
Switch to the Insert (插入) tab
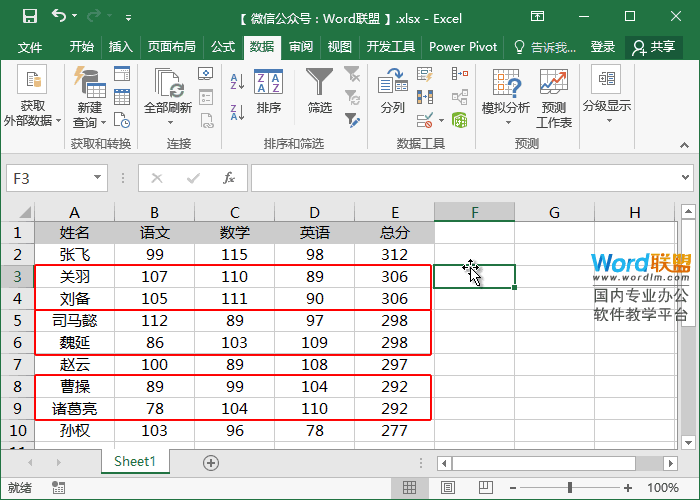[120, 47]
